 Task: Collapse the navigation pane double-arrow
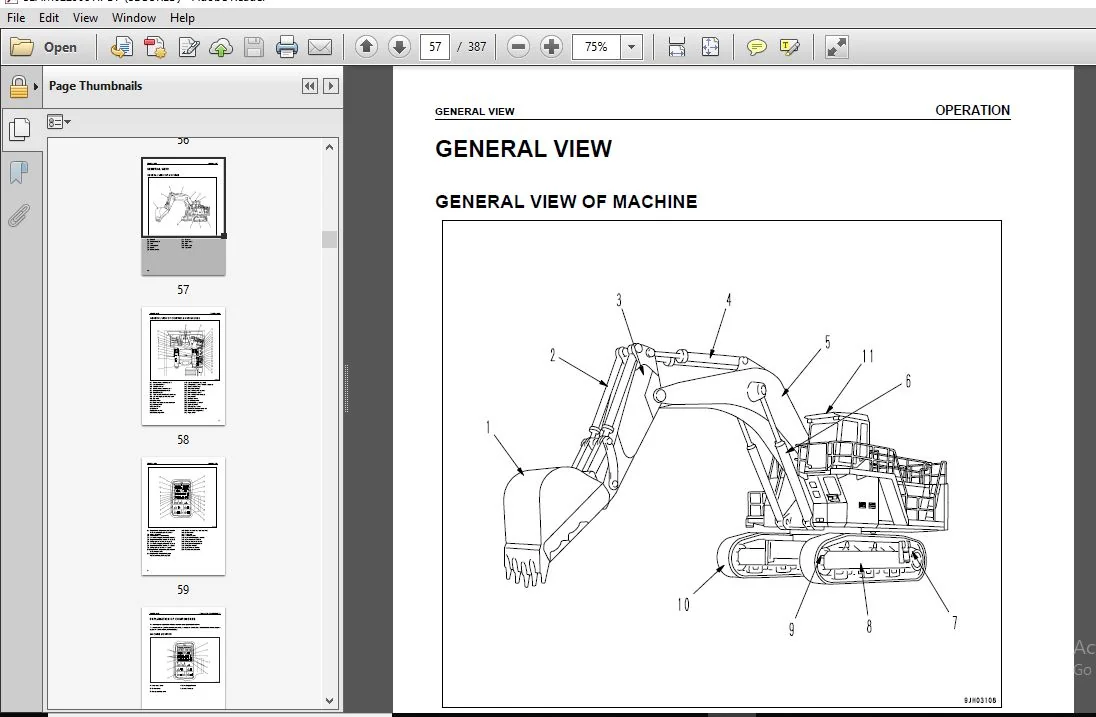pos(310,86)
